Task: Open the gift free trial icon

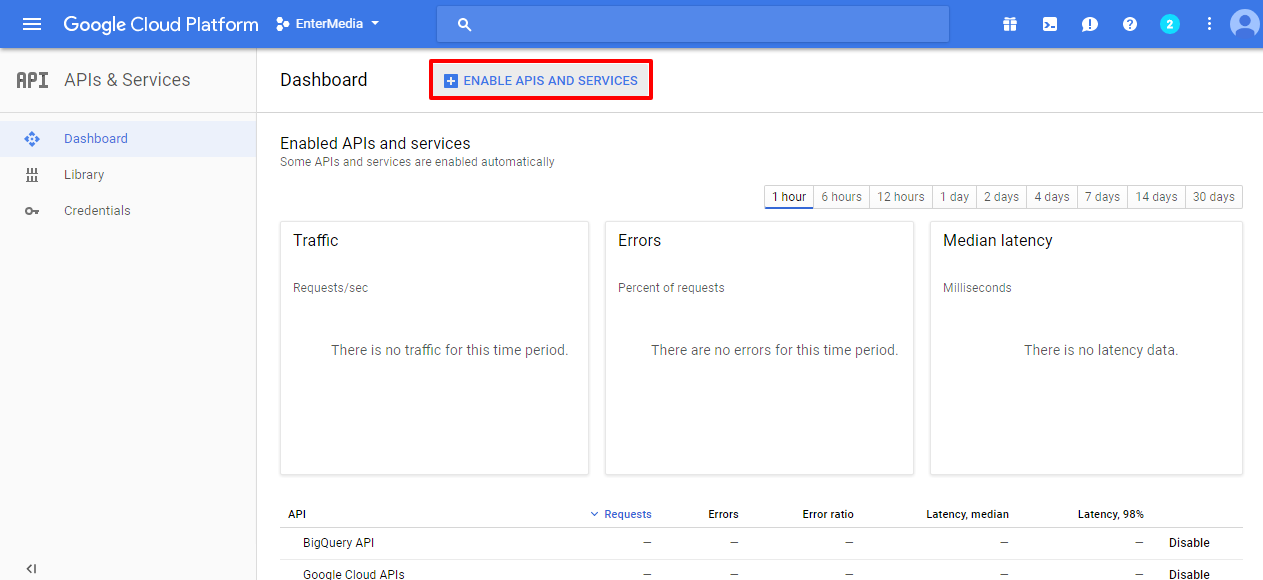Action: pyautogui.click(x=1010, y=24)
